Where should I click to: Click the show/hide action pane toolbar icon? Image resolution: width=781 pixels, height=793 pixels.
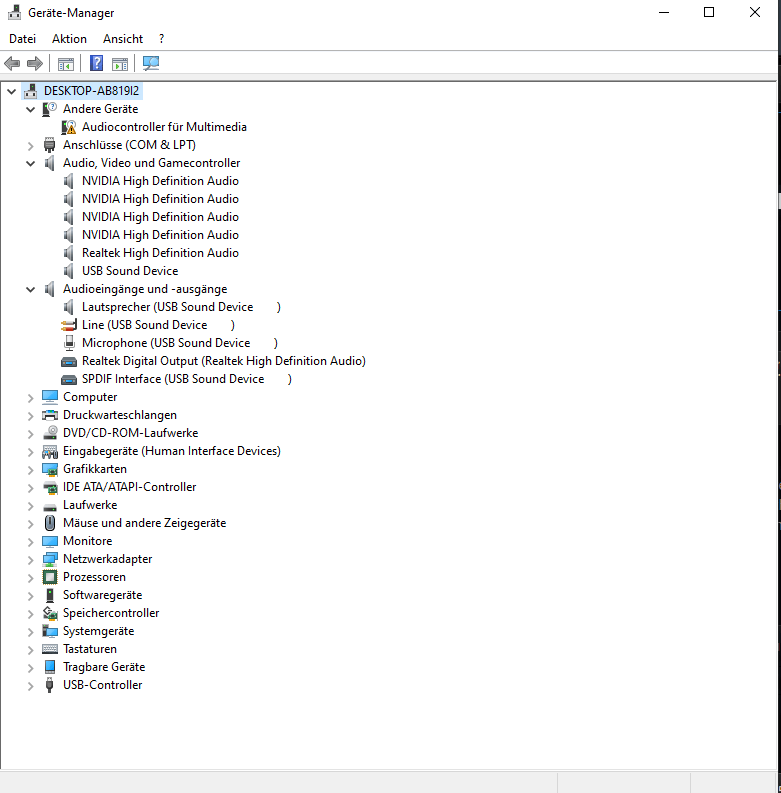[120, 64]
